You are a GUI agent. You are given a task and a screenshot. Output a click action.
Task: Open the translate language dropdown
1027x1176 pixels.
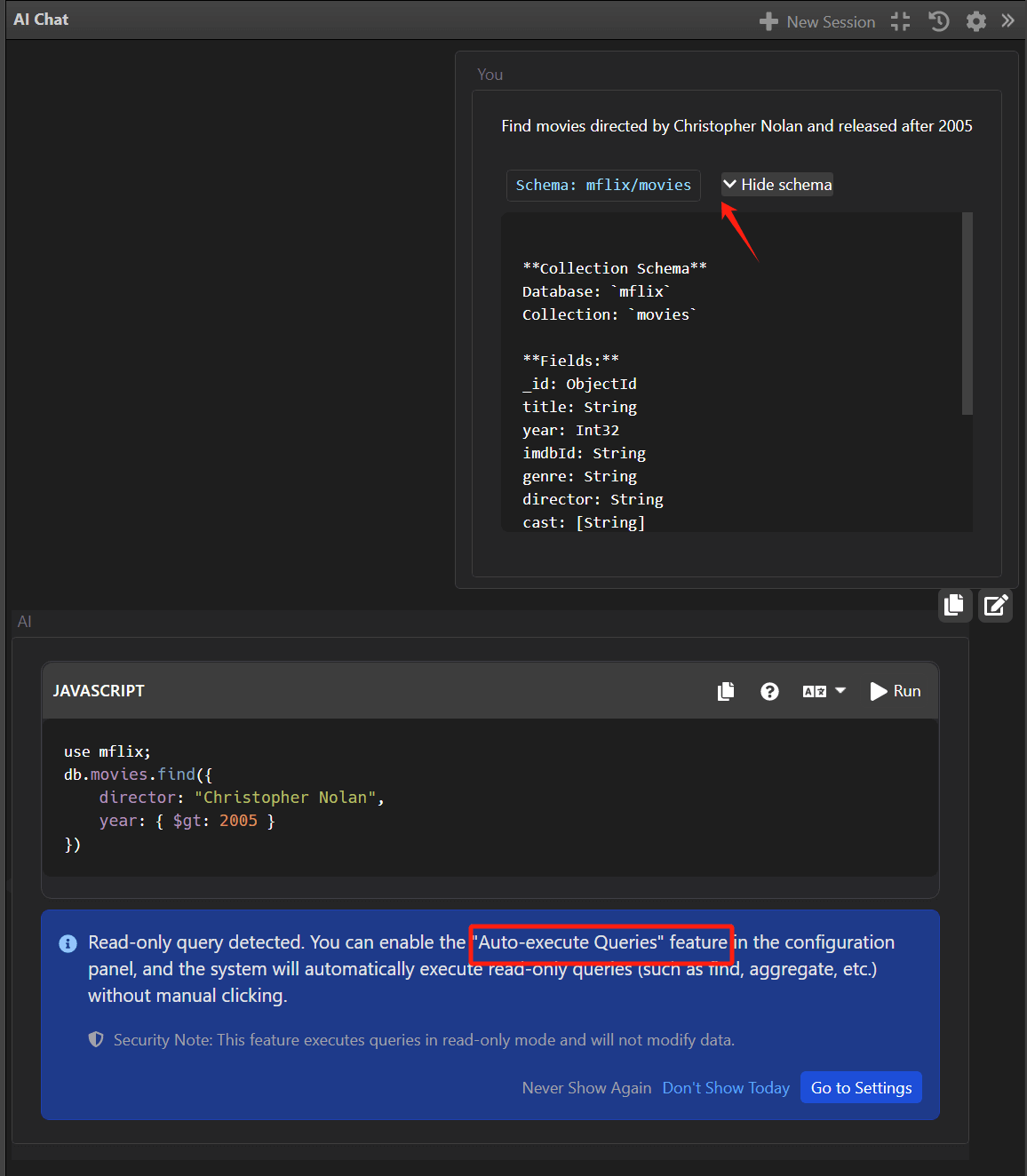(824, 691)
